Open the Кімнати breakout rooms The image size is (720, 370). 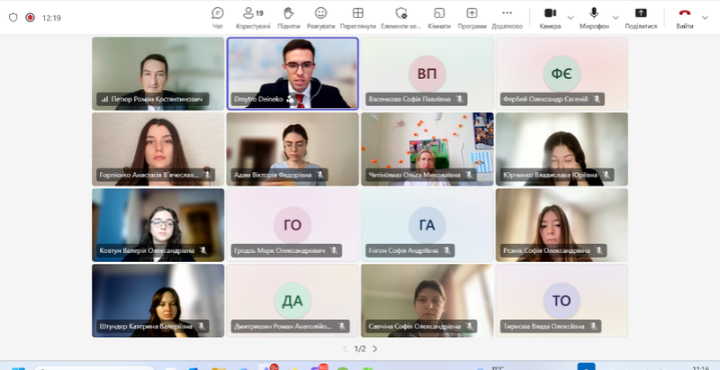439,18
